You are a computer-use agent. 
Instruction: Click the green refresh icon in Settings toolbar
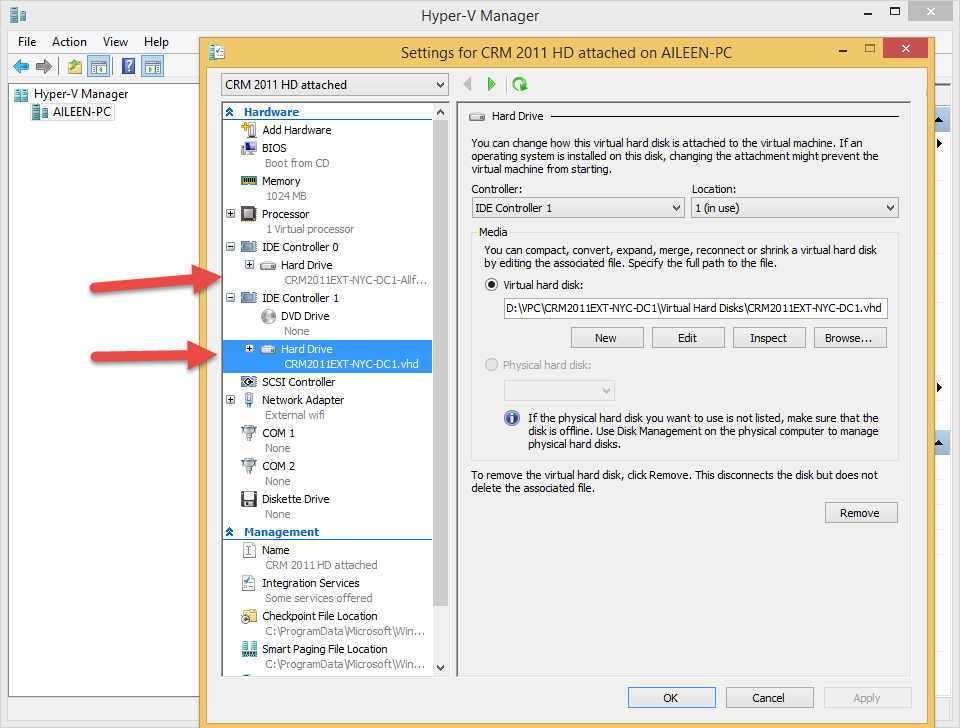coord(520,84)
